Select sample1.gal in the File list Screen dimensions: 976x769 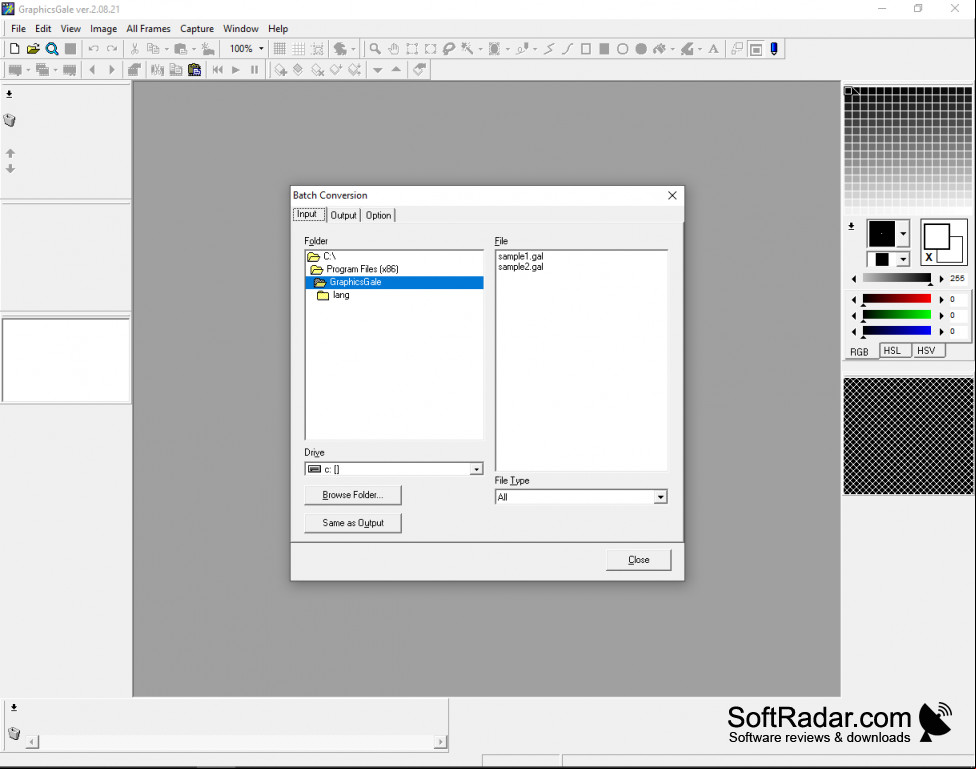click(x=520, y=256)
